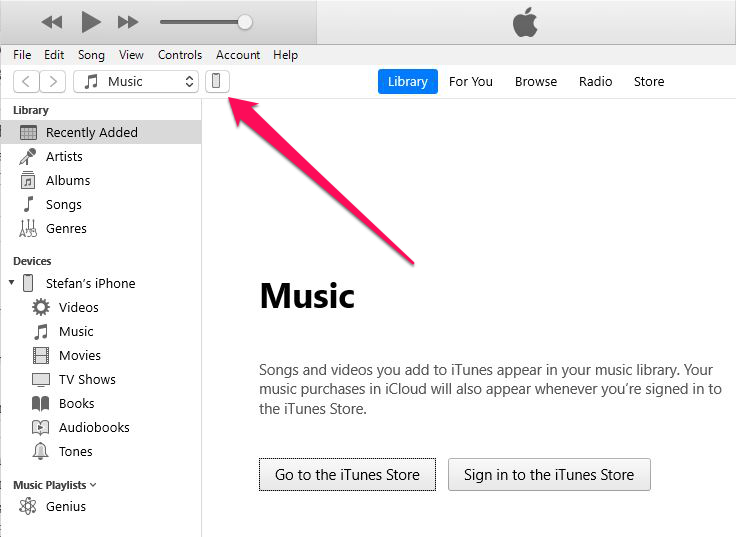Screen dimensions: 736x537
Task: Go back with the left arrow button
Action: [x=26, y=81]
